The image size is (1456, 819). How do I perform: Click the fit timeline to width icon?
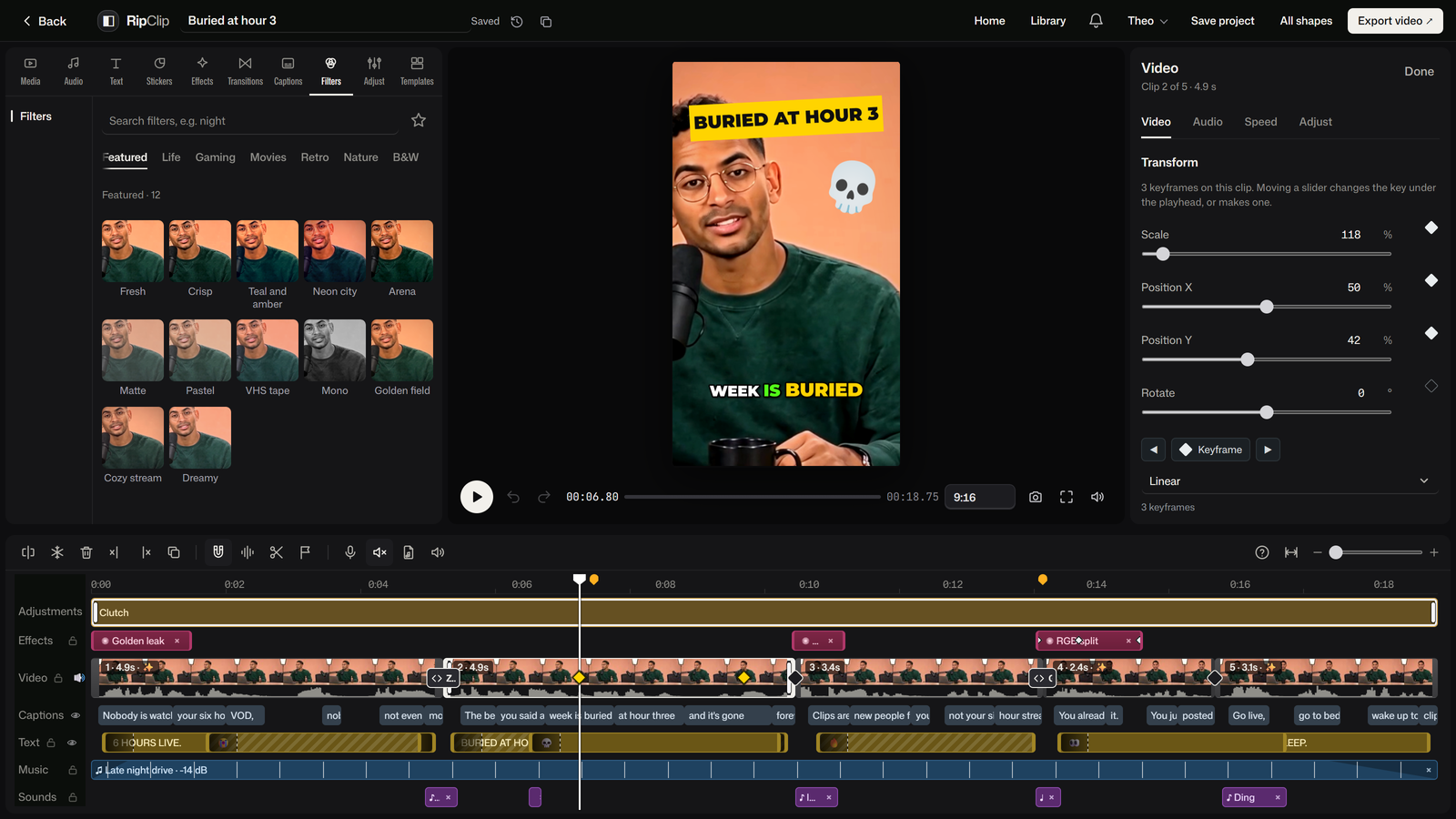1291,552
